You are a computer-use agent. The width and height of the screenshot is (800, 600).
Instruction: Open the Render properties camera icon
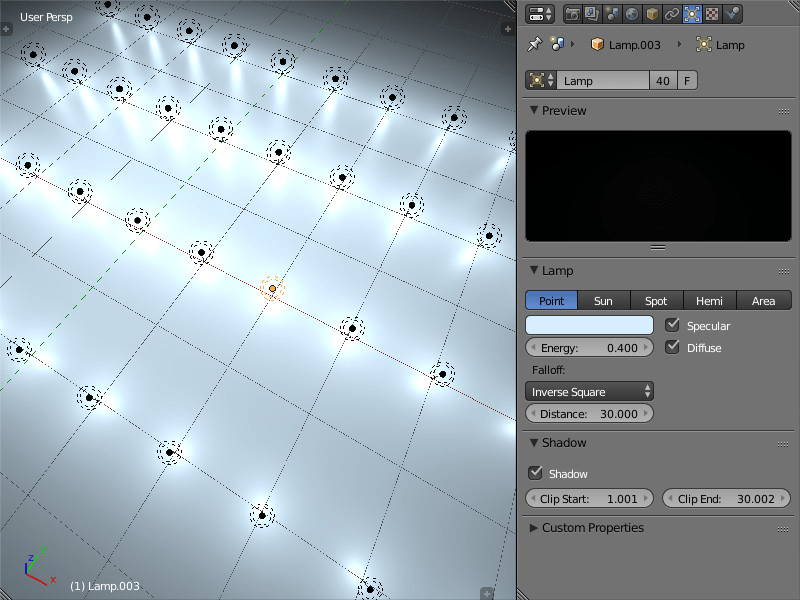(x=573, y=13)
